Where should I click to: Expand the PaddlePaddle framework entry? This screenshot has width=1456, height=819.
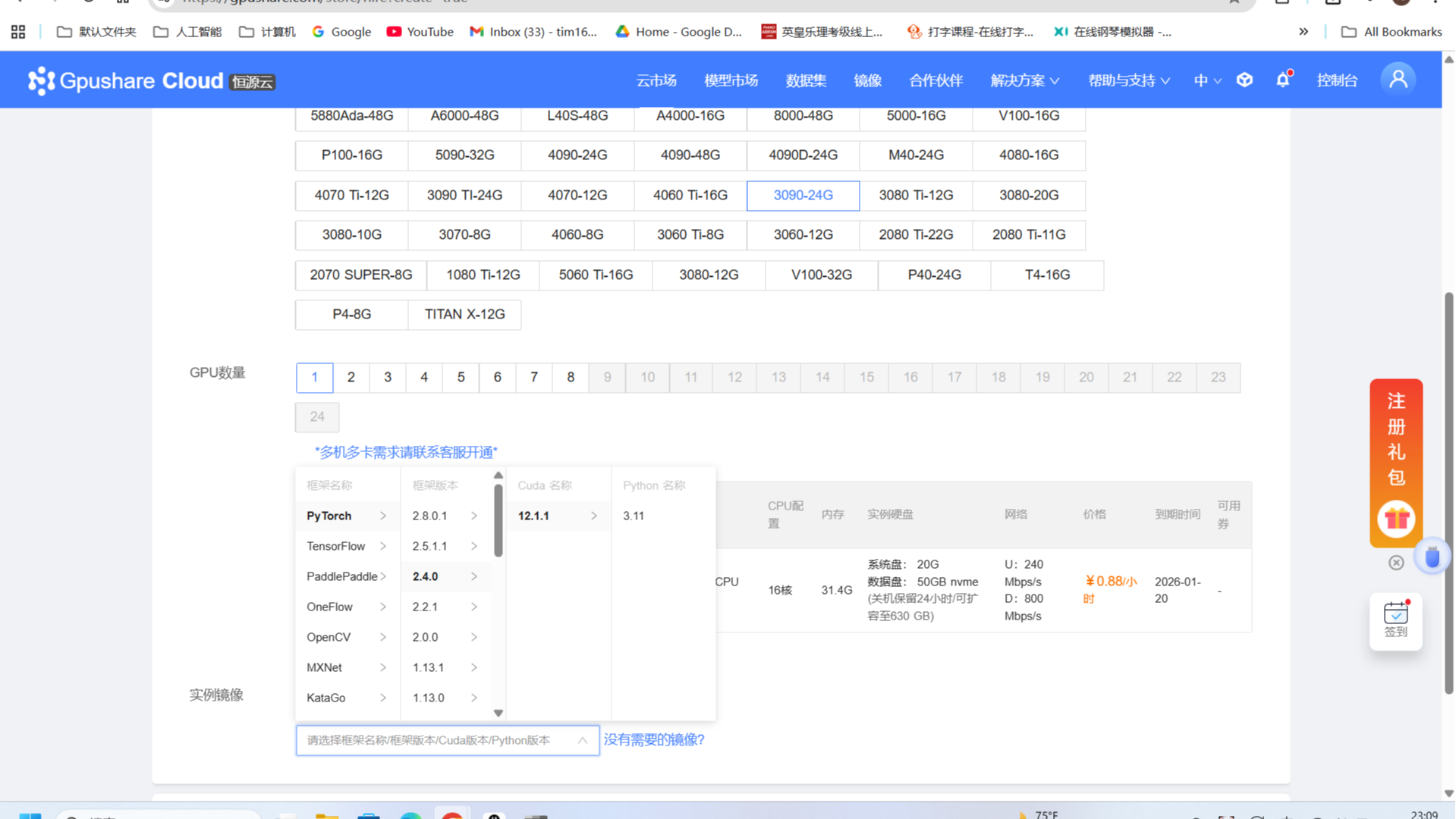click(347, 576)
